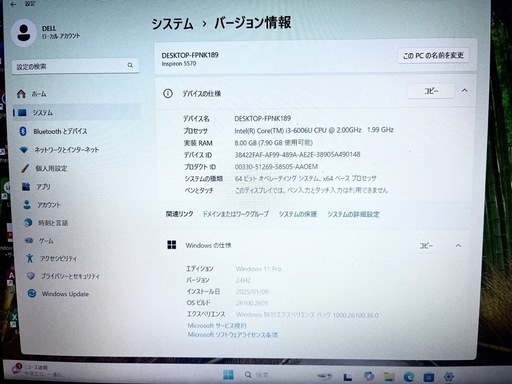Open the アプリ settings icon
The height and width of the screenshot is (384, 512).
point(26,186)
